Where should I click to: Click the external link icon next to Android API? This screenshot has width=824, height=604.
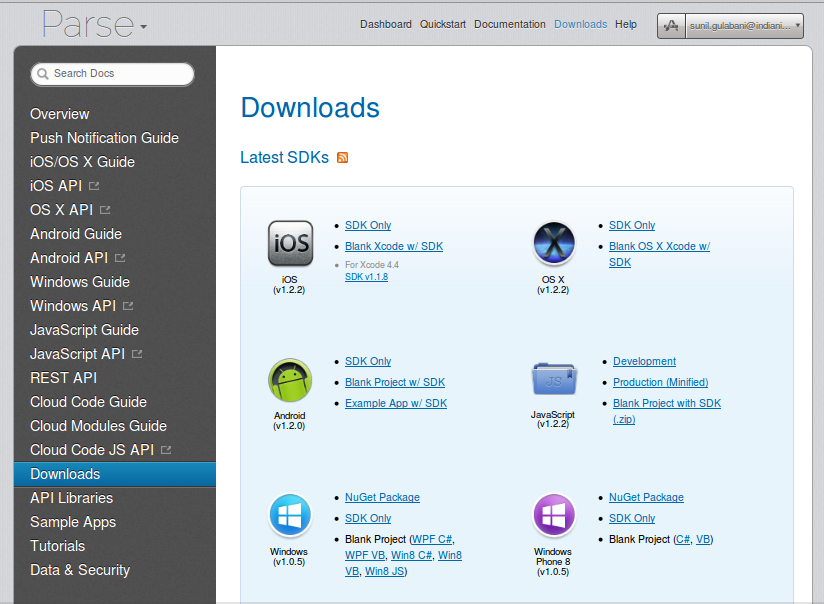pyautogui.click(x=120, y=258)
